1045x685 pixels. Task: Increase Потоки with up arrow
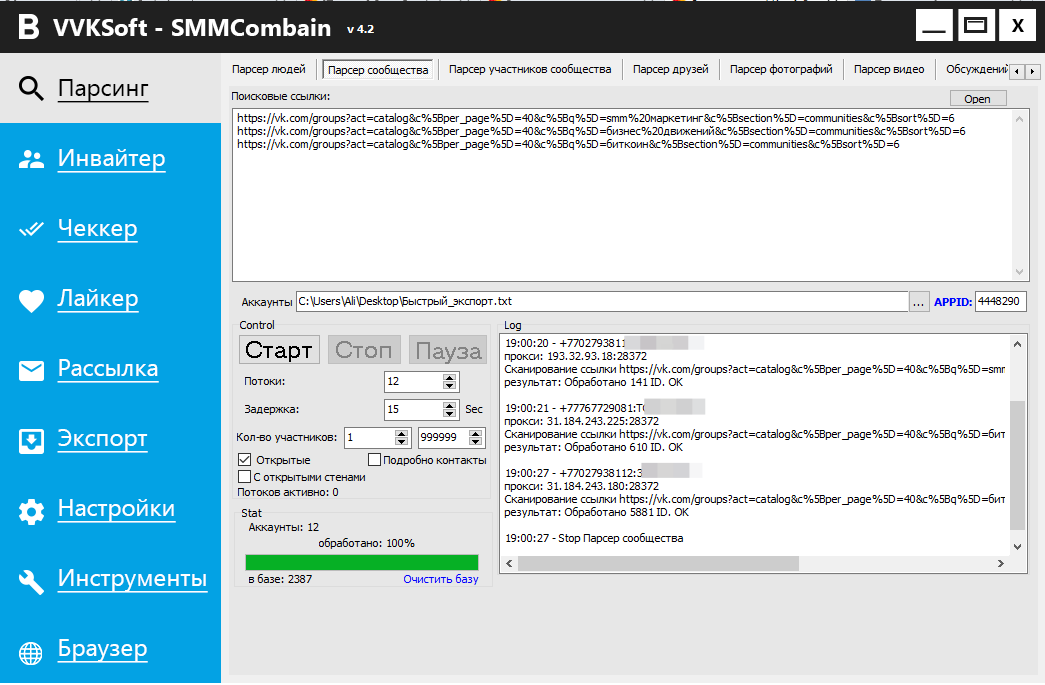tap(450, 377)
